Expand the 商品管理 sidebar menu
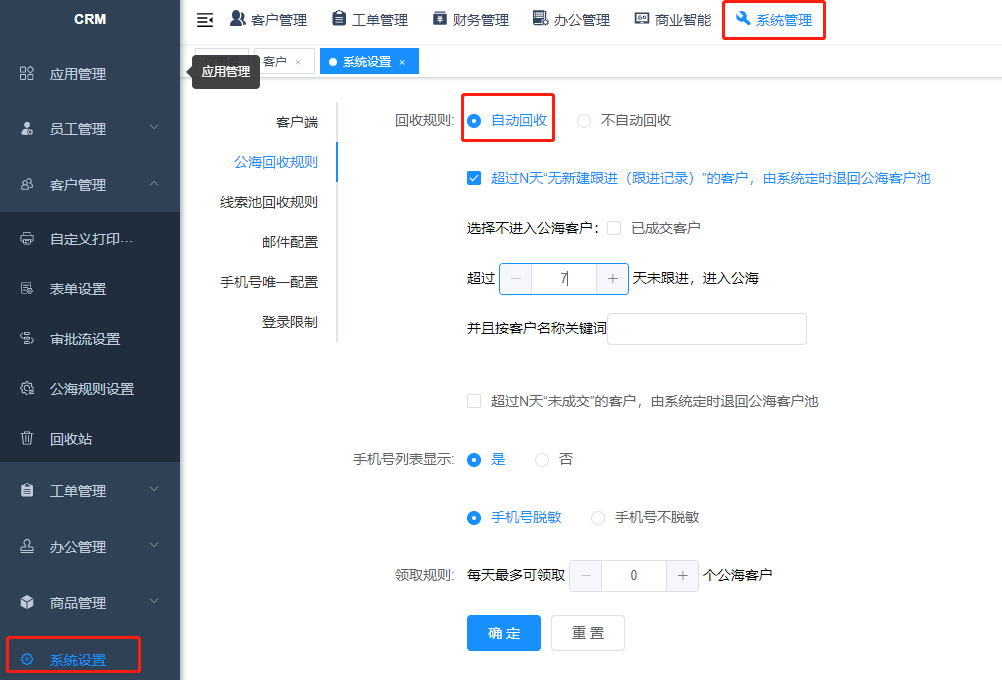The width and height of the screenshot is (1002, 680). 153,602
